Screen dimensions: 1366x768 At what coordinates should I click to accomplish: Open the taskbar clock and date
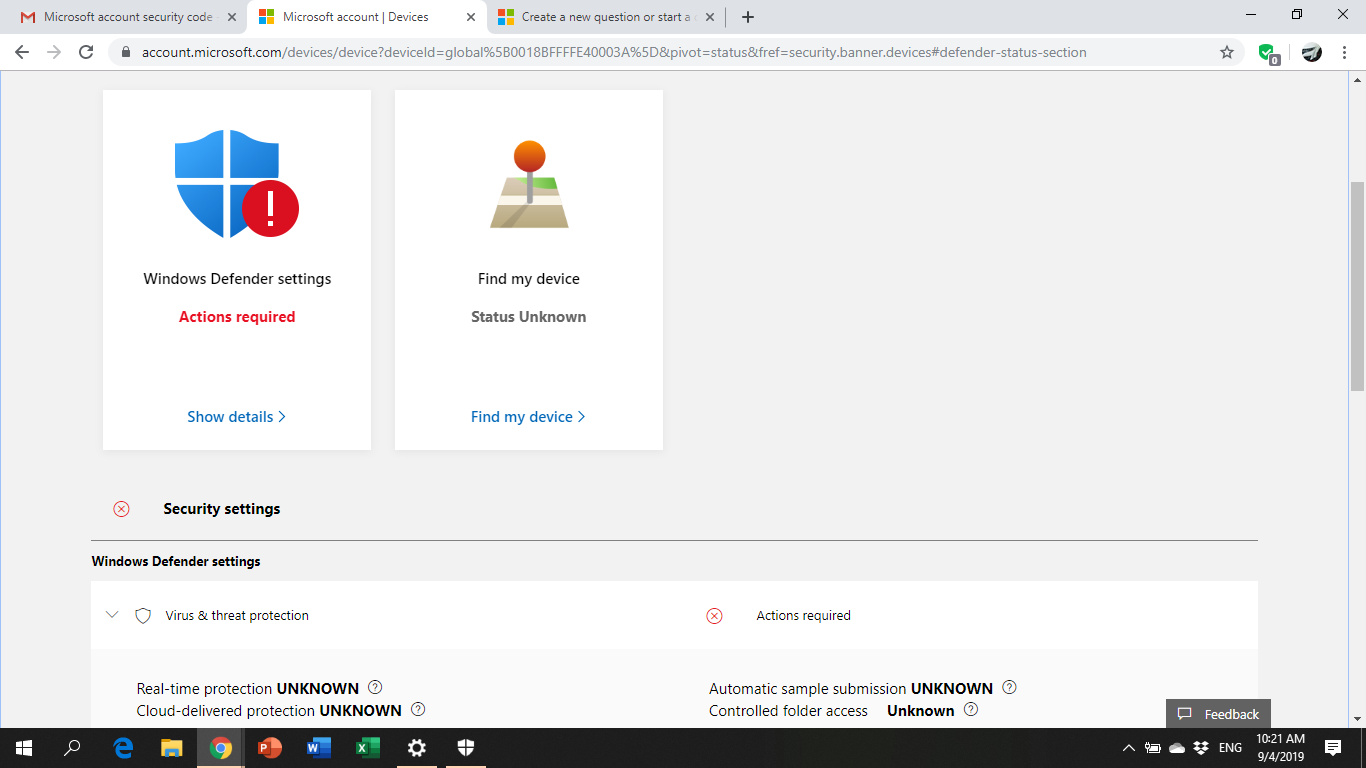[1281, 748]
